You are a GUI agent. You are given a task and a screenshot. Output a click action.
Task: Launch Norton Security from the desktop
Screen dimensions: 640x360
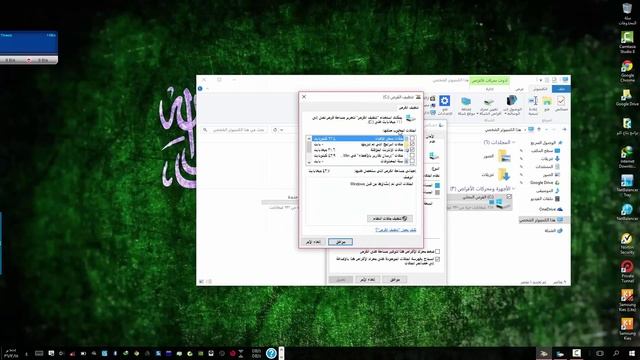tap(627, 244)
